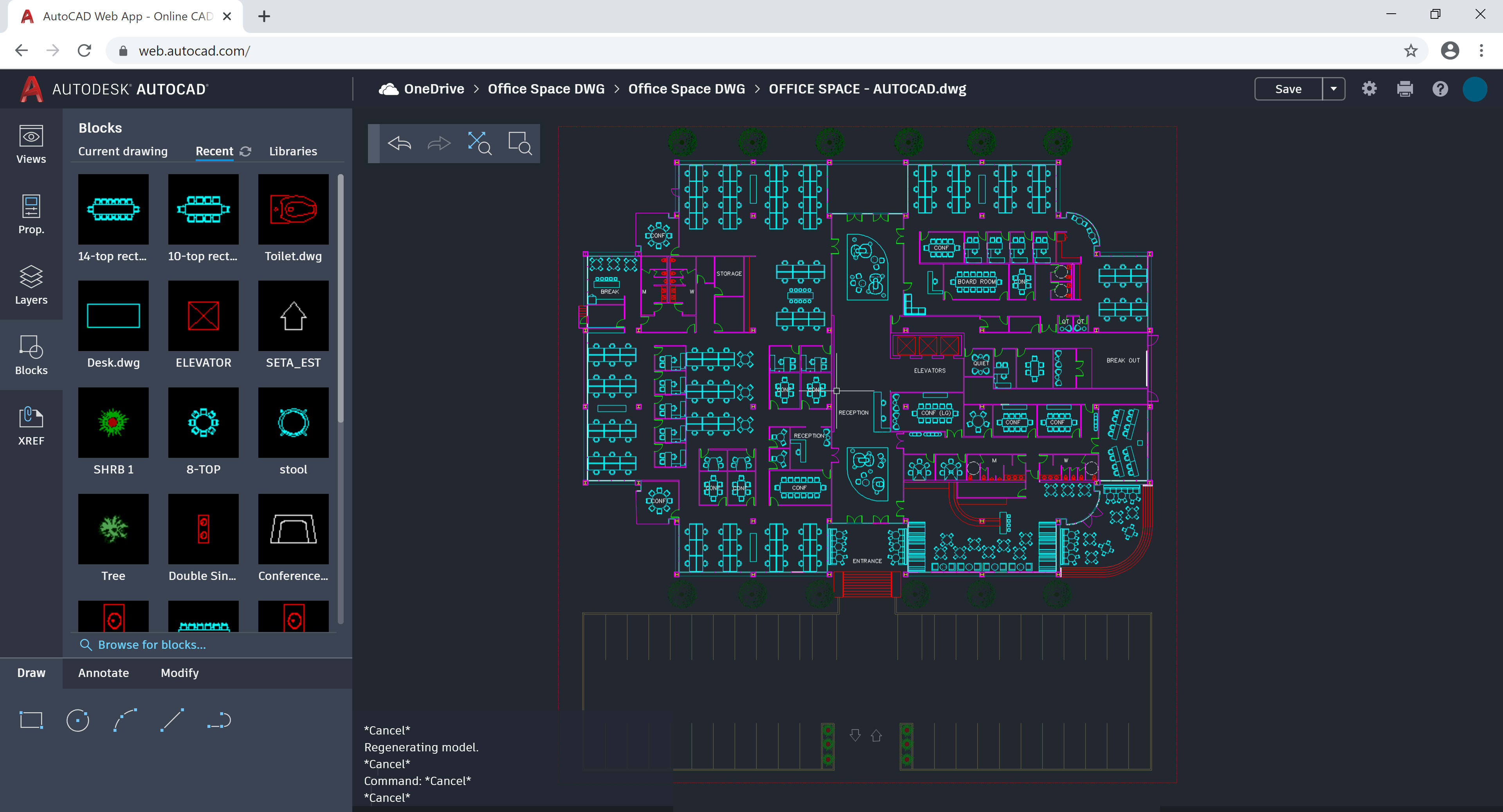This screenshot has height=812, width=1503.
Task: Undo the last action with the undo arrow
Action: point(399,143)
